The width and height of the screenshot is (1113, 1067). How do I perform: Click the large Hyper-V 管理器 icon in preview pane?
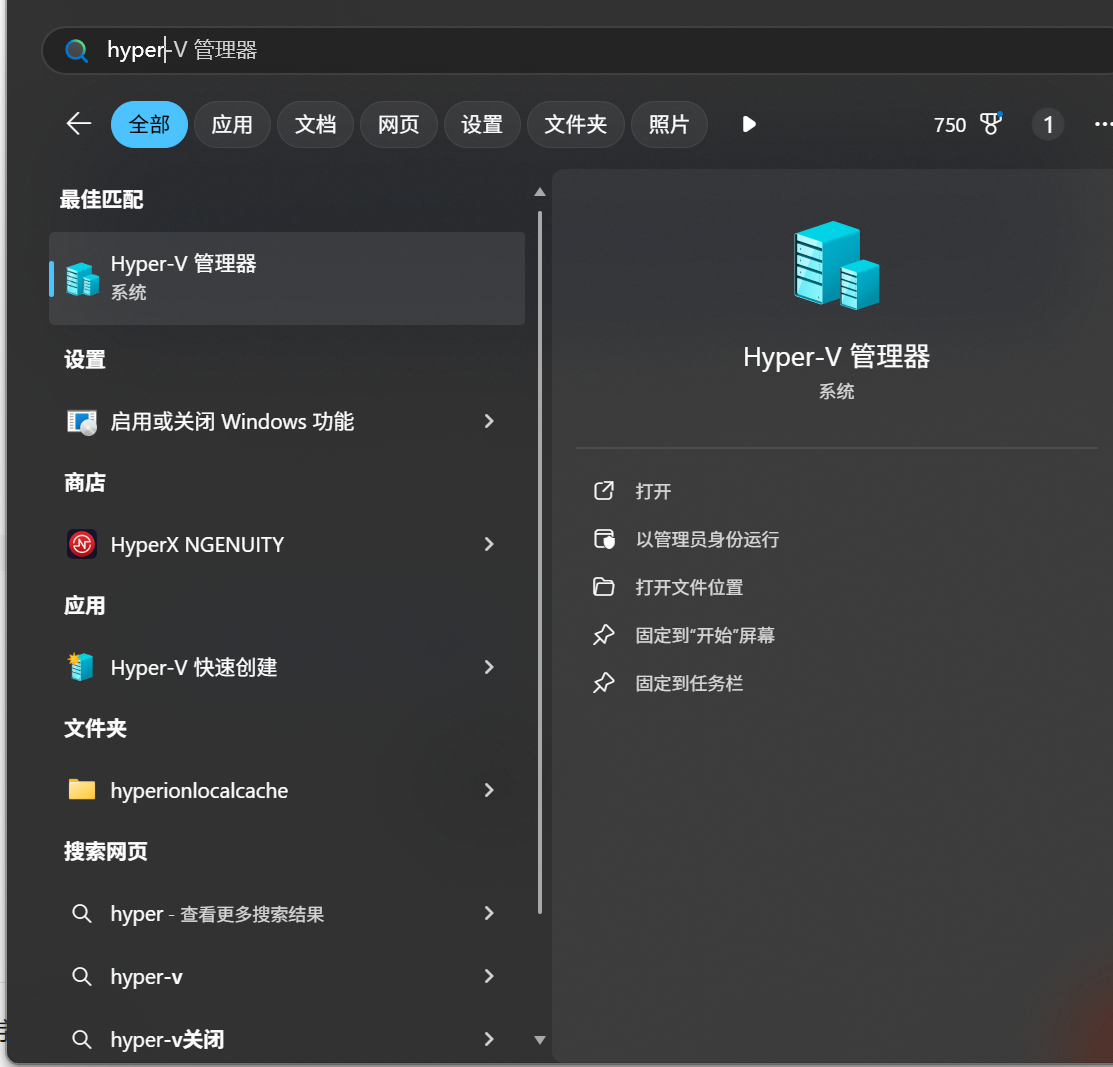pos(836,265)
